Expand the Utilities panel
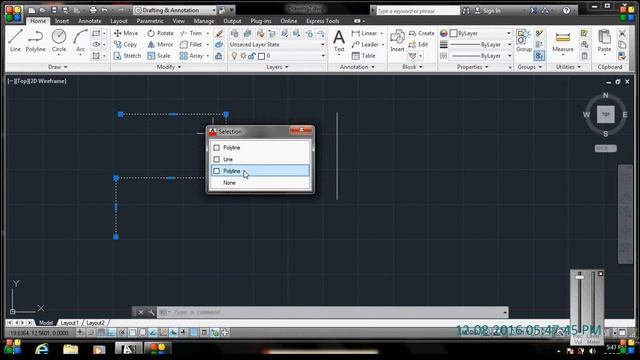640x360 pixels. (568, 67)
